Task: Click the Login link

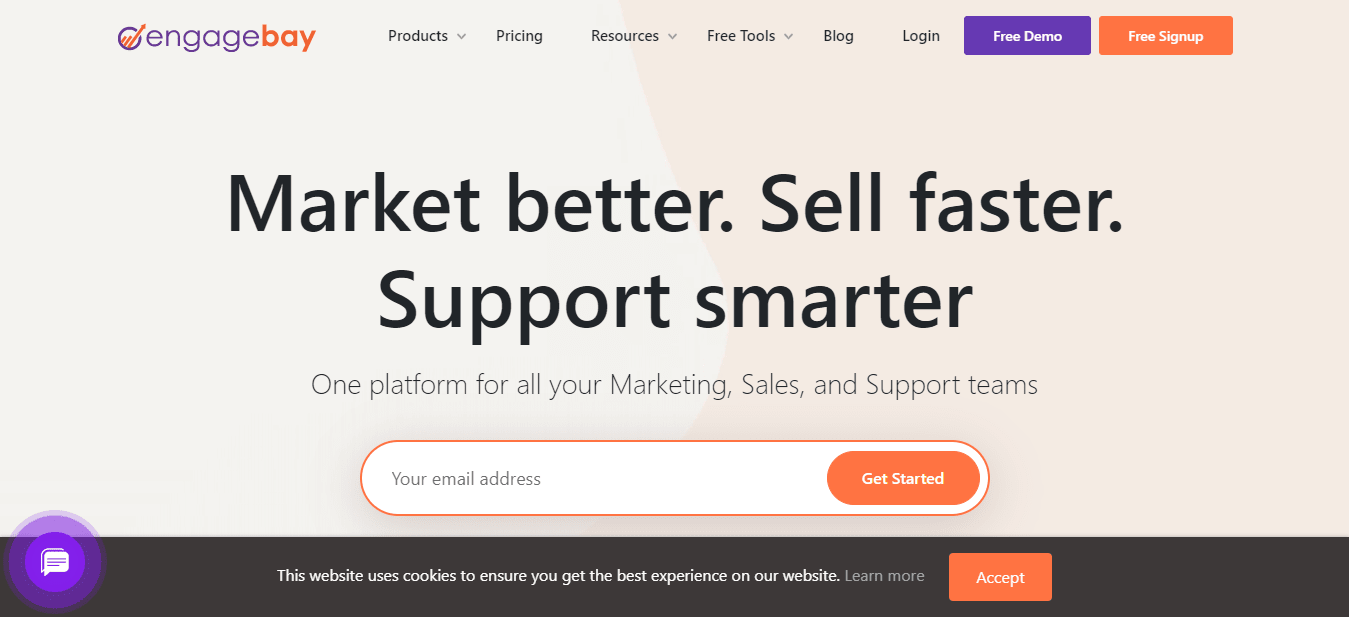Action: [x=921, y=36]
